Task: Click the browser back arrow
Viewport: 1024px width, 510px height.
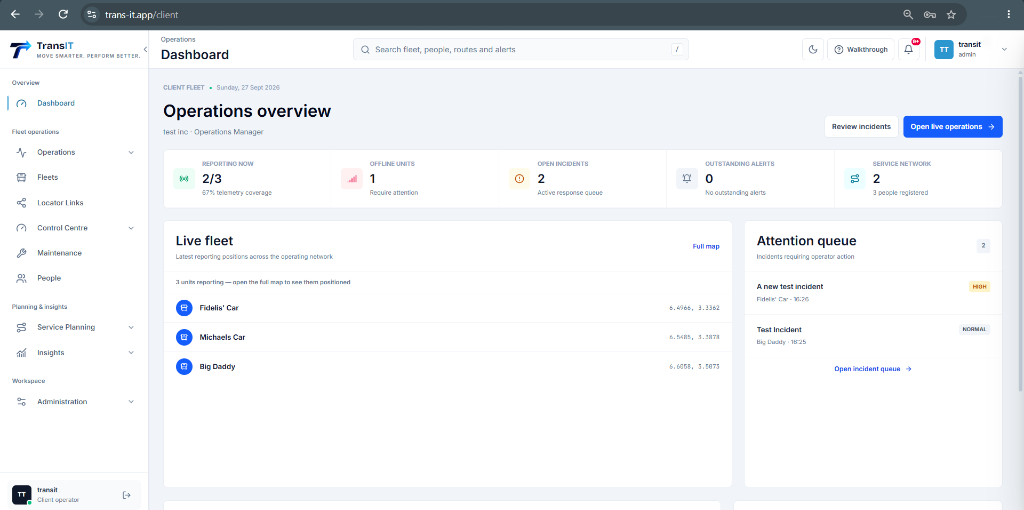Action: [15, 14]
